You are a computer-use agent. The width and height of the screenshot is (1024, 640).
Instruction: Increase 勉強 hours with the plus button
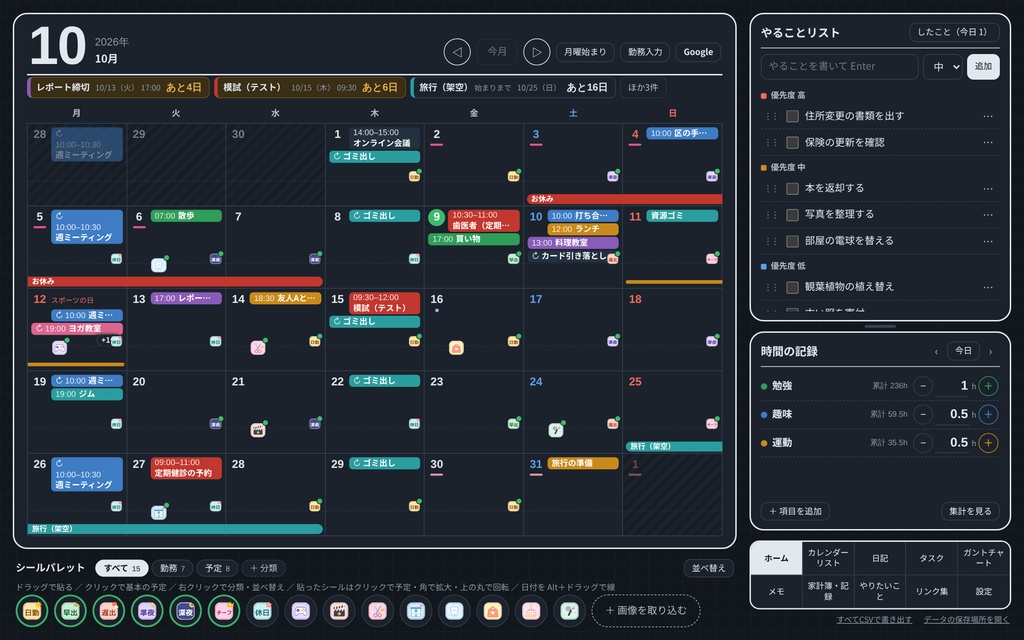(x=988, y=386)
